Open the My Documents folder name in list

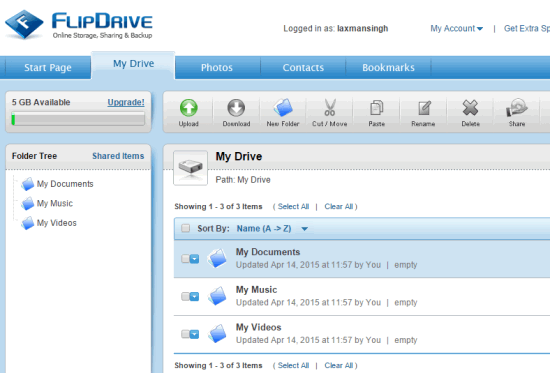pos(268,252)
